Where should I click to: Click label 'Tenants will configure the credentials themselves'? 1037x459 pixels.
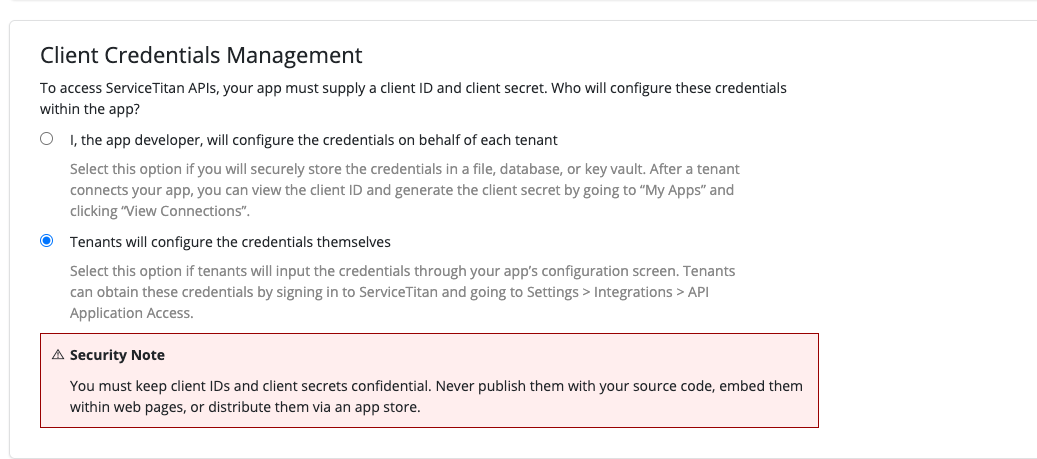click(x=230, y=242)
